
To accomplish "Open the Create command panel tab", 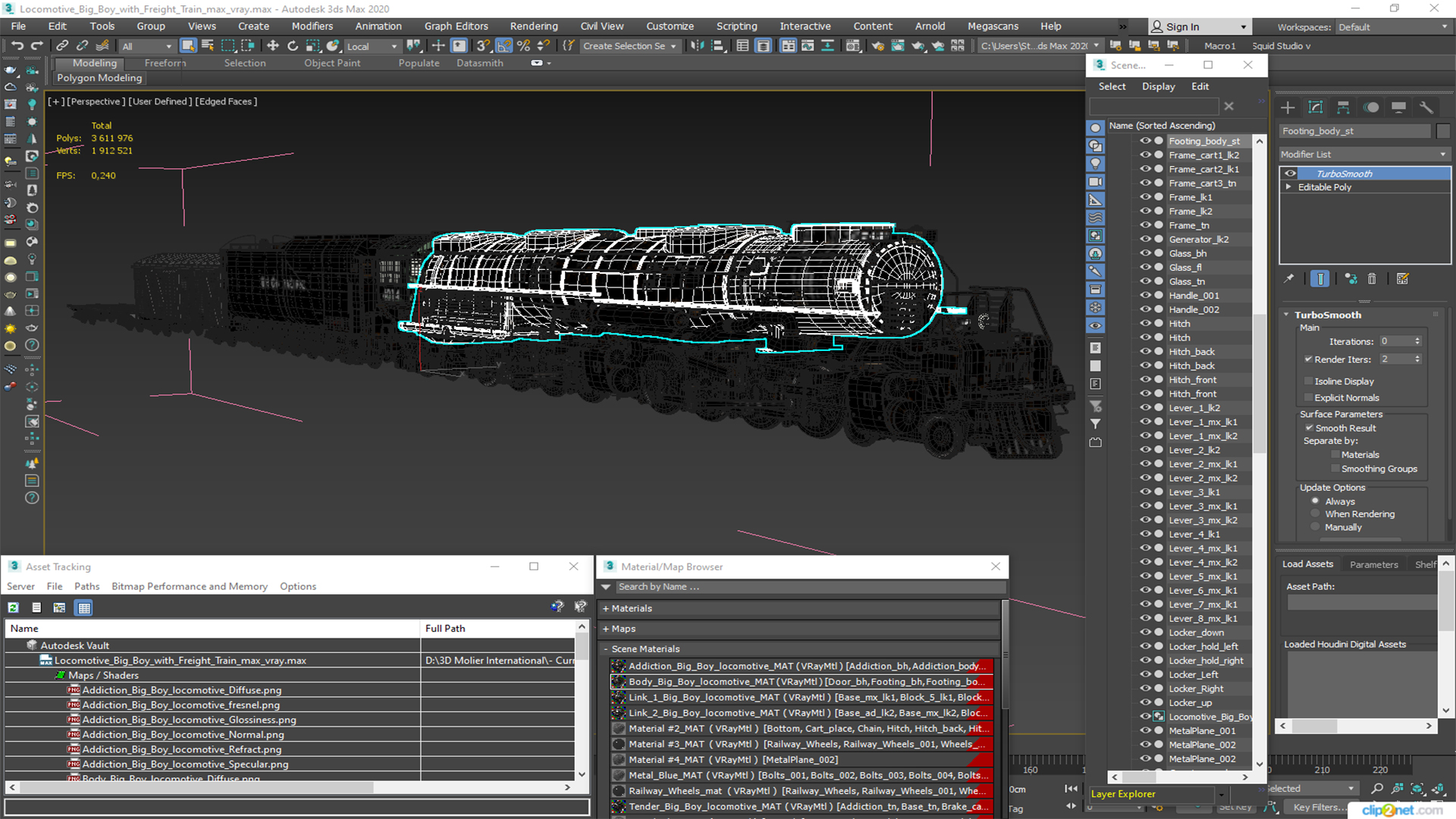I will click(x=1288, y=107).
